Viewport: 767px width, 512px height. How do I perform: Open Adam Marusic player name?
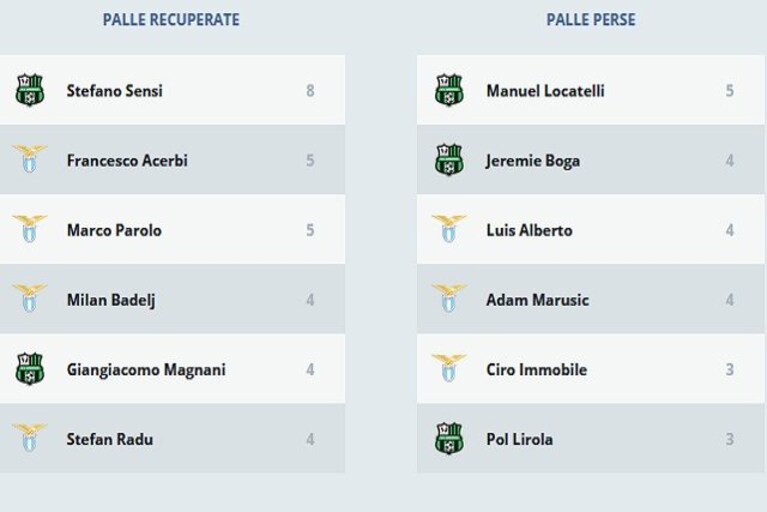(538, 300)
